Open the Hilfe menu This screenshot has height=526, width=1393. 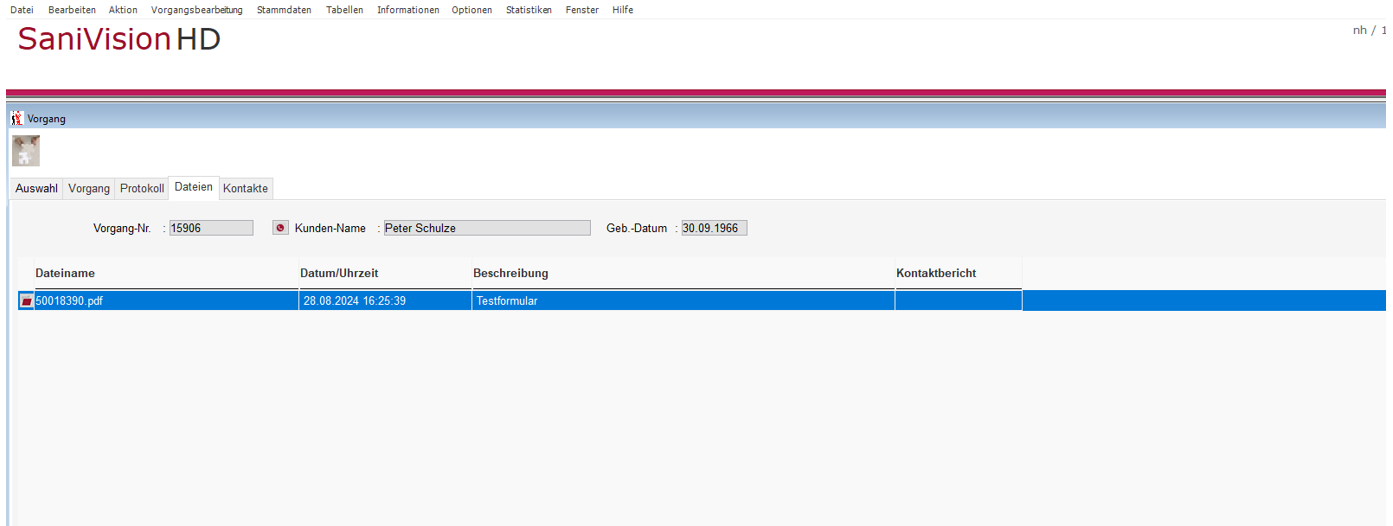pos(623,10)
